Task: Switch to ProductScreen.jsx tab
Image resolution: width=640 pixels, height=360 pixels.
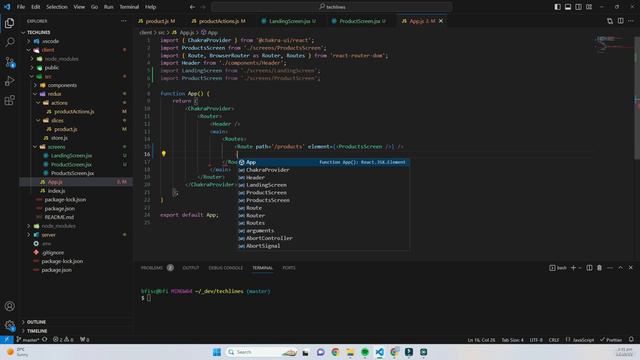Action: (x=359, y=21)
